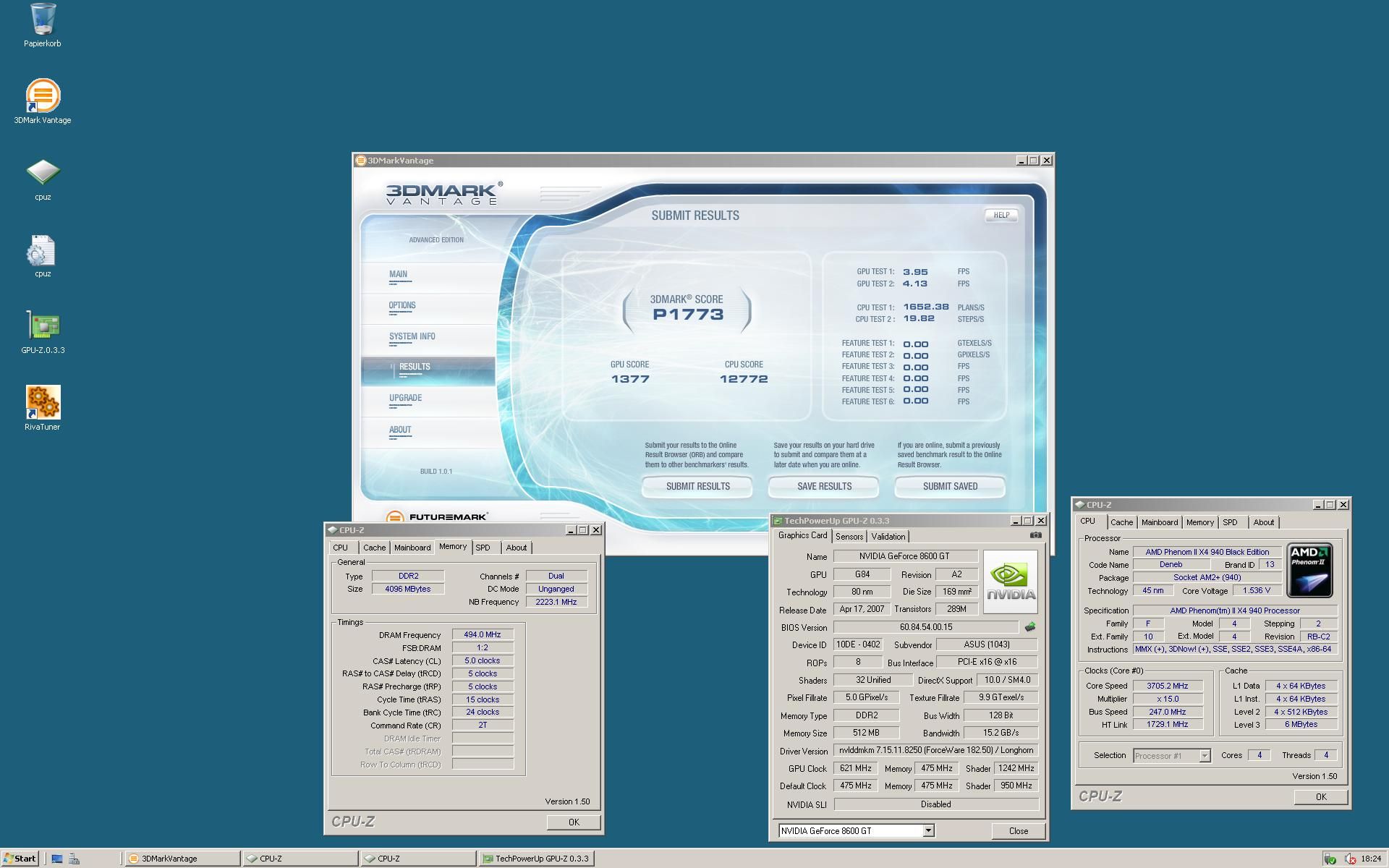Show desktop quick launch icon in taskbar
The width and height of the screenshot is (1389, 868).
pos(56,859)
